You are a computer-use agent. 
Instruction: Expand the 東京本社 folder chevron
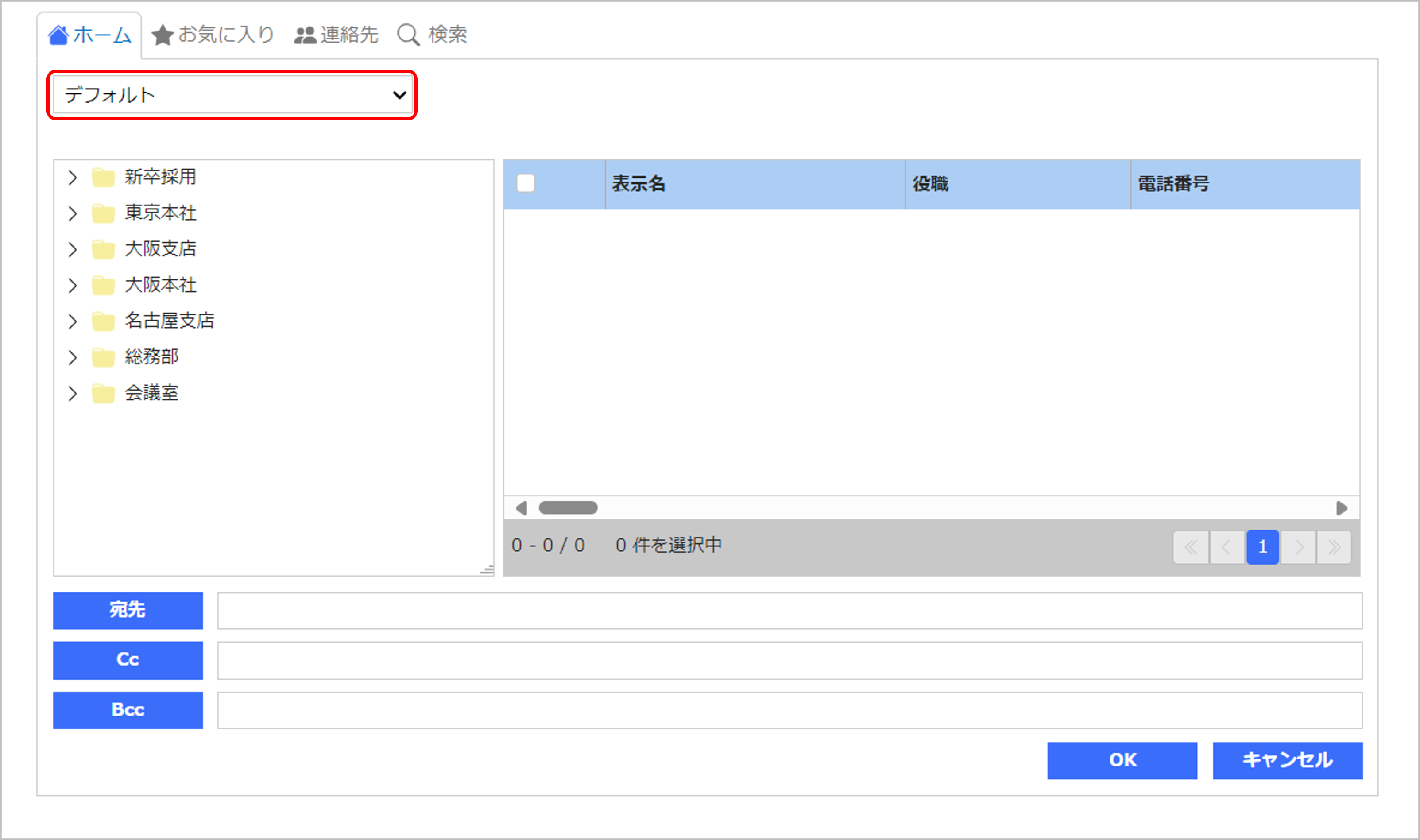tap(73, 213)
